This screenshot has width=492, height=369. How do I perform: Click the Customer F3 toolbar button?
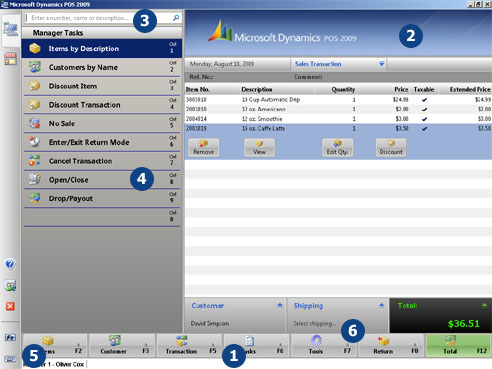[122, 345]
